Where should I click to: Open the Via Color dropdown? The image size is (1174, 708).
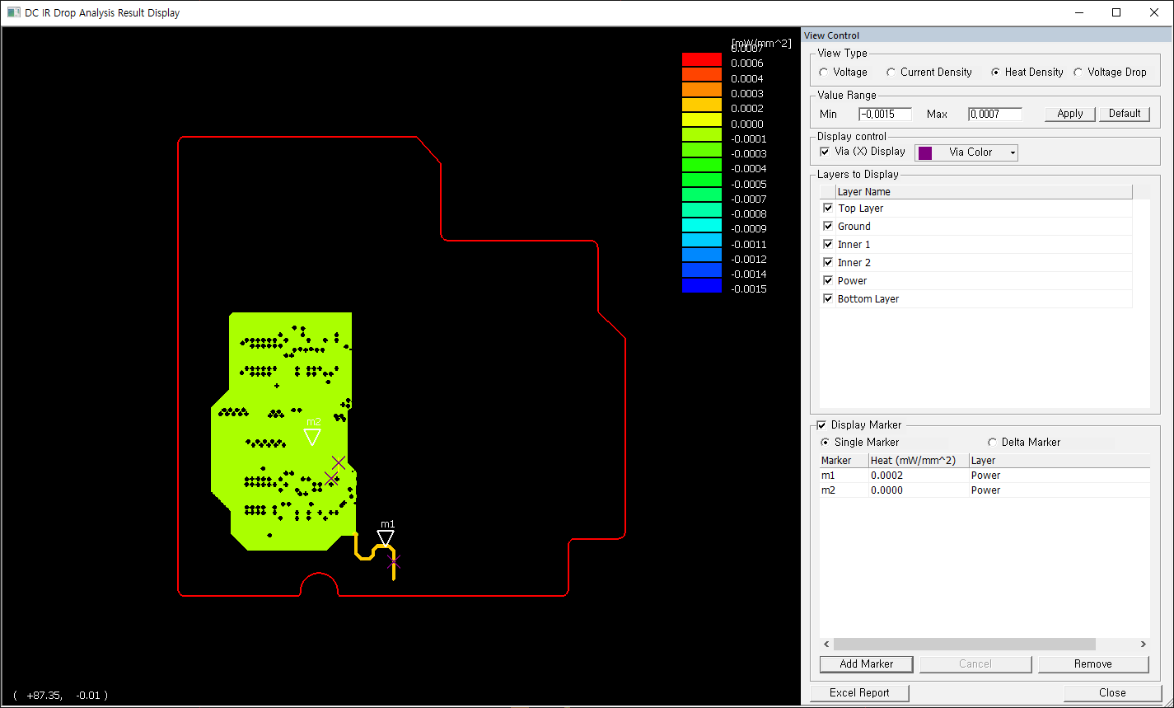[1010, 152]
